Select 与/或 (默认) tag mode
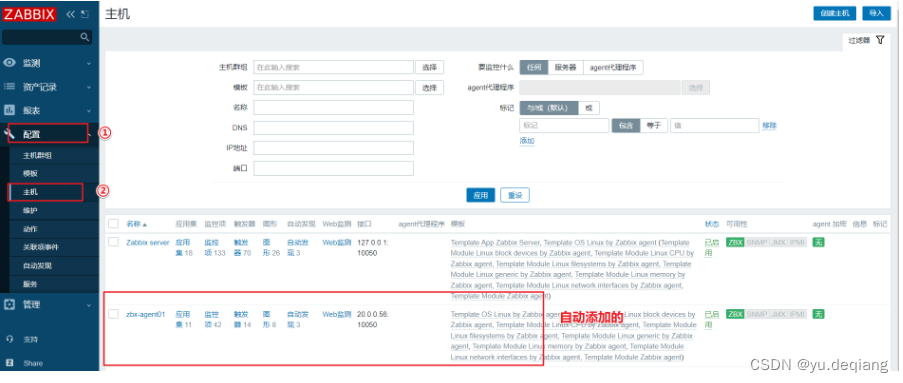 coord(549,108)
